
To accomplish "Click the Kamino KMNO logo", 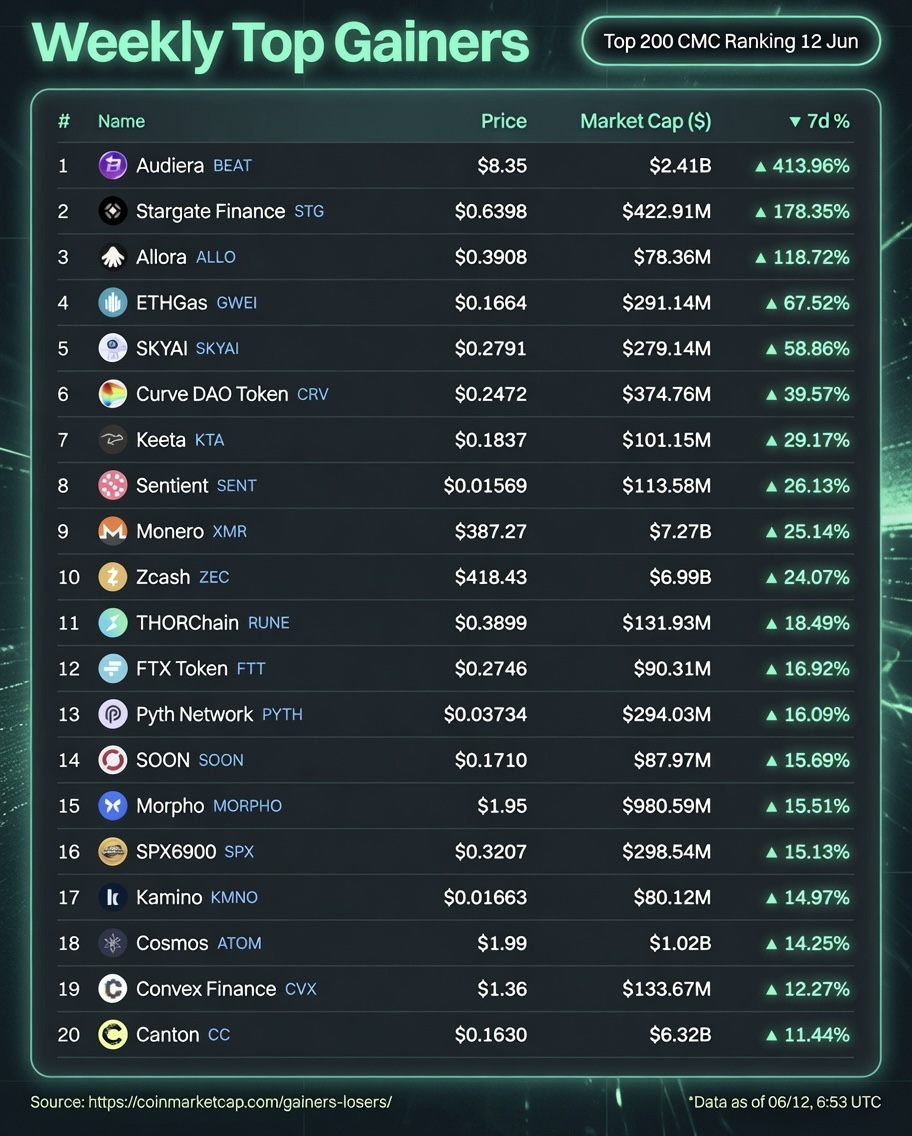I will (112, 897).
